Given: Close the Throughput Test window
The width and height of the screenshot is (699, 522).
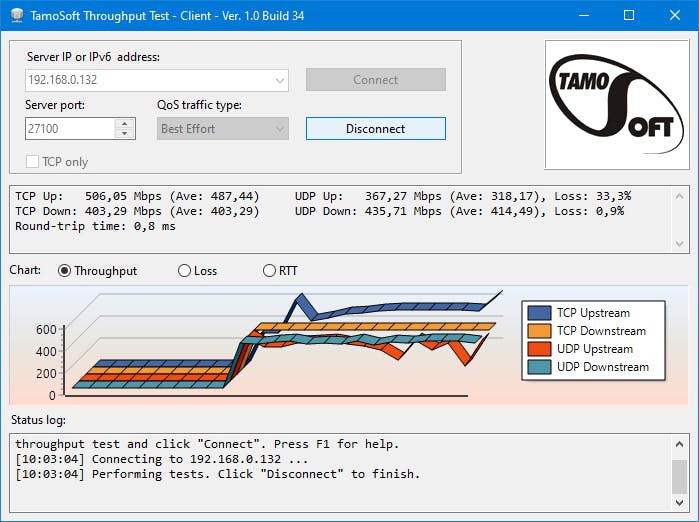Looking at the screenshot, I should [x=675, y=15].
